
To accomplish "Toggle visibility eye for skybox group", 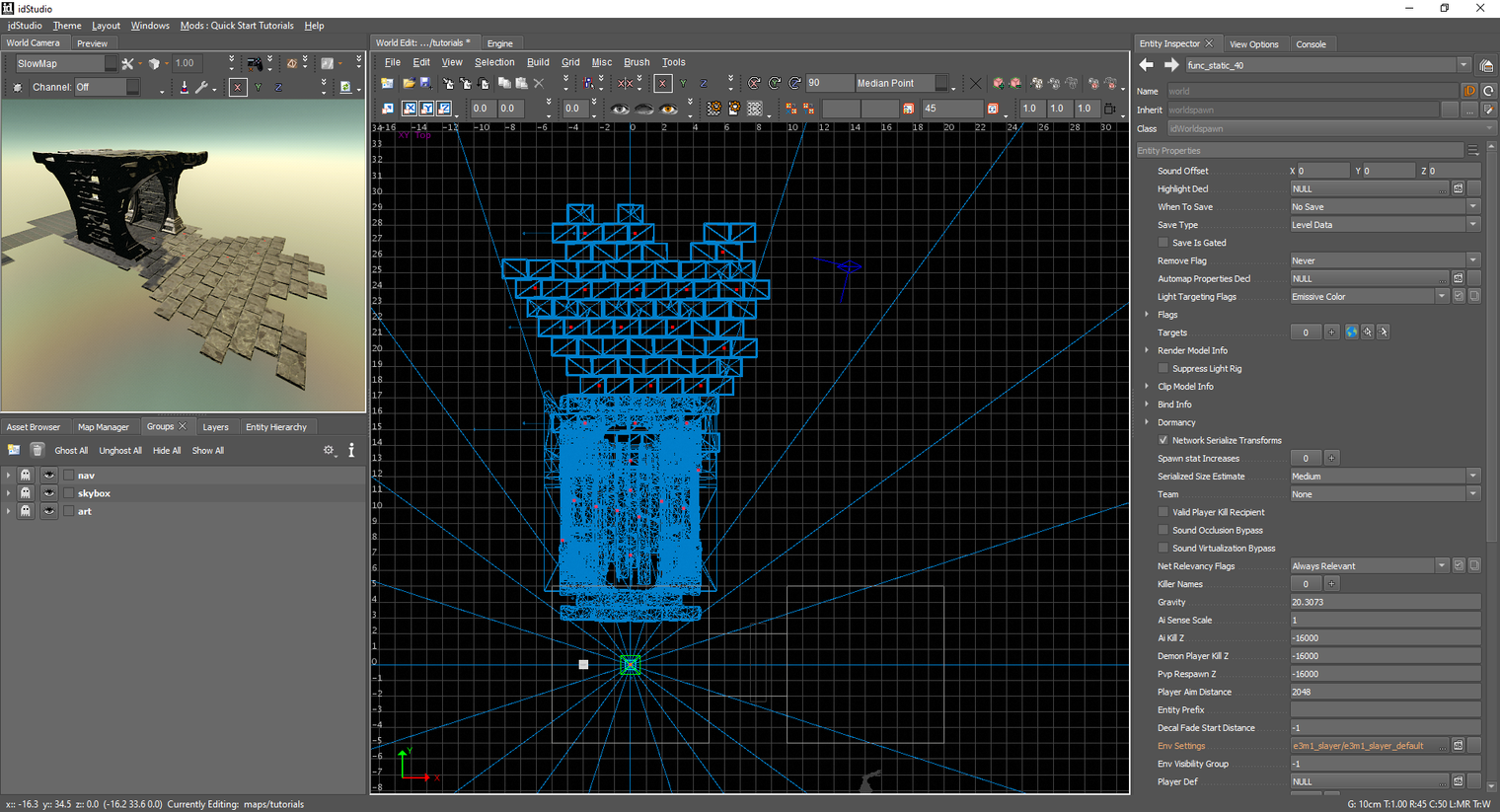I will (x=48, y=493).
